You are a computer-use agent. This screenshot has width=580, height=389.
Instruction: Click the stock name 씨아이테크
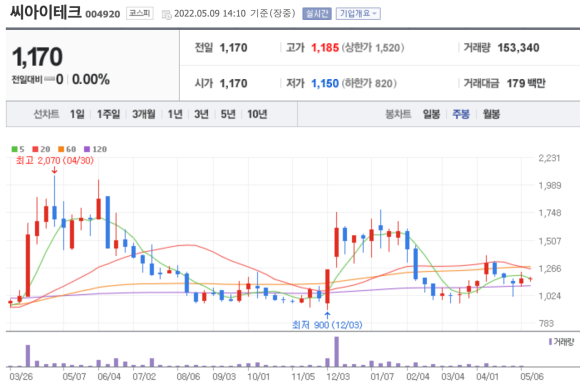pyautogui.click(x=45, y=12)
